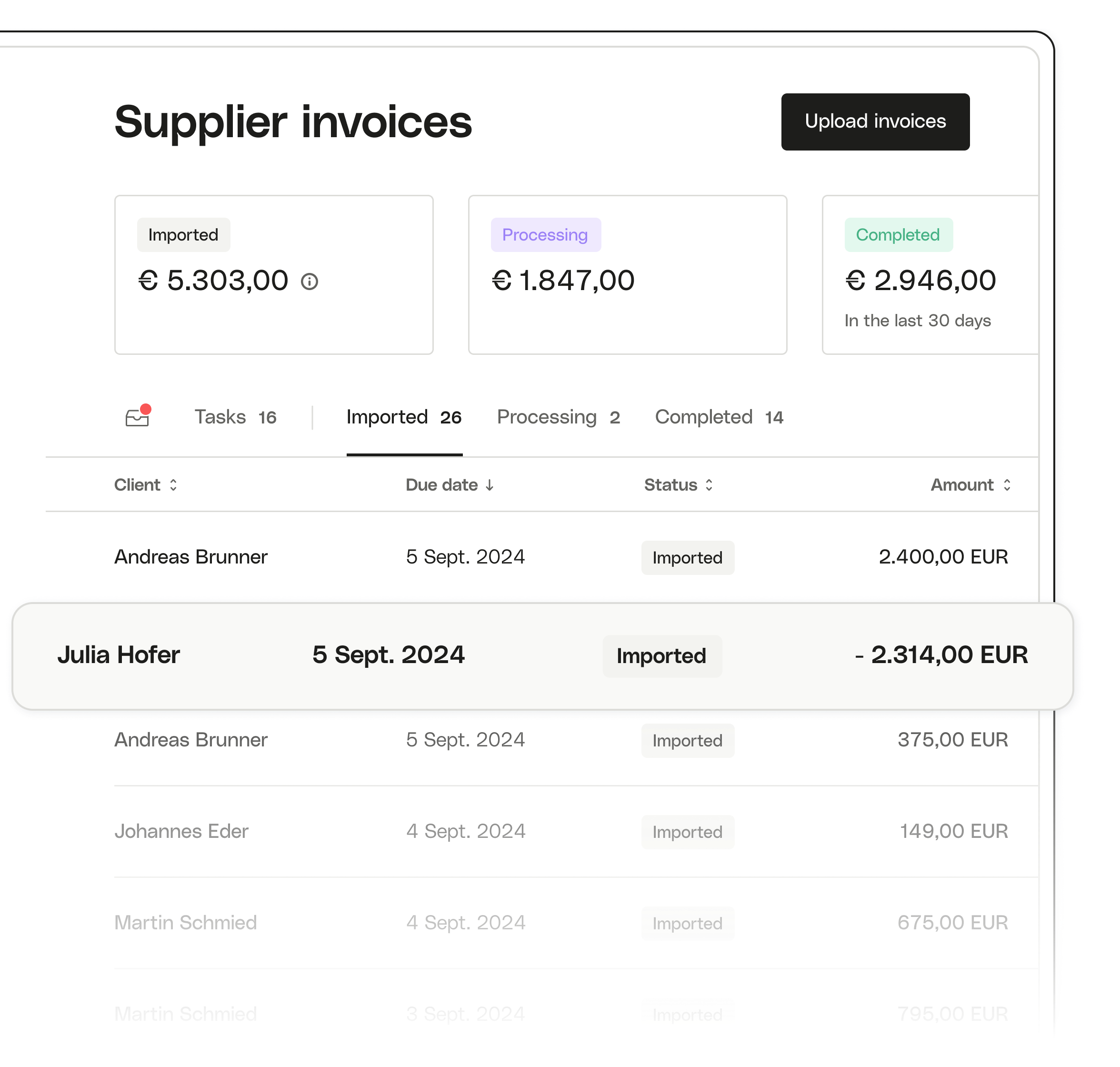Image resolution: width=1120 pixels, height=1067 pixels.
Task: Toggle the Imported summary card view
Action: pyautogui.click(x=311, y=280)
